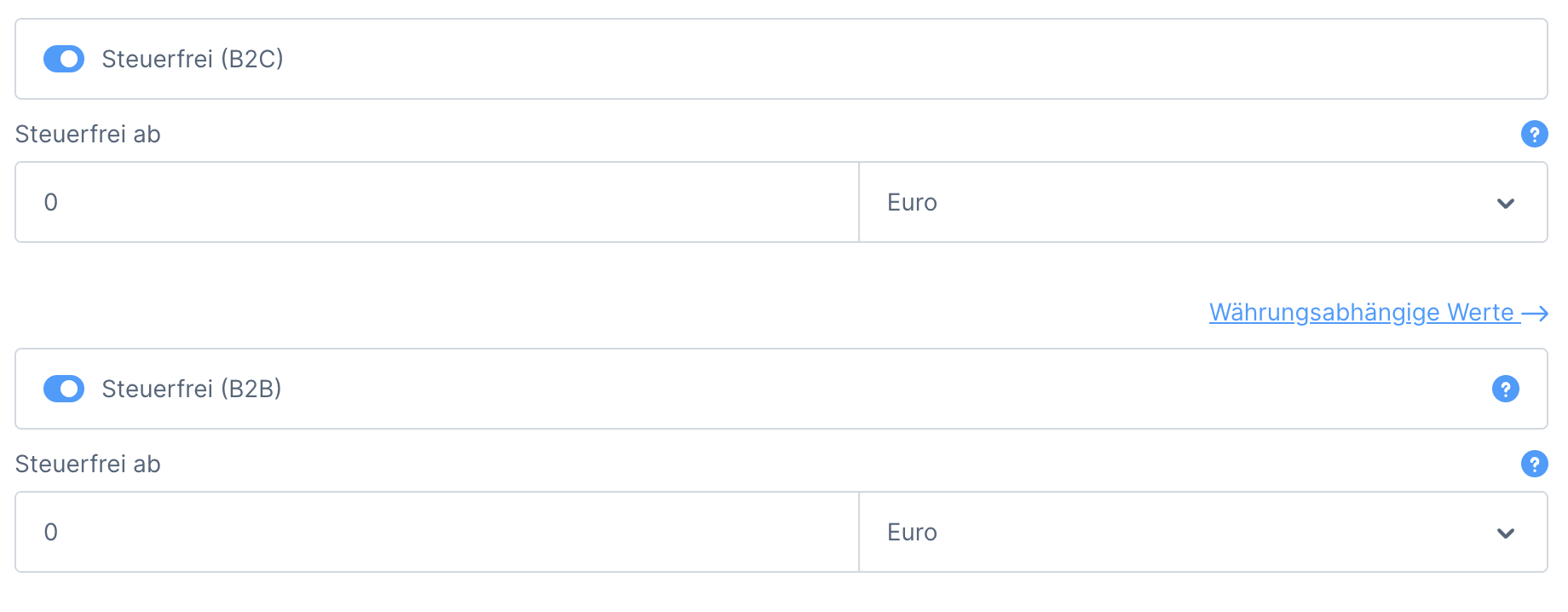Click arrow icon beside Währungsabhängige Werte

point(1535,314)
